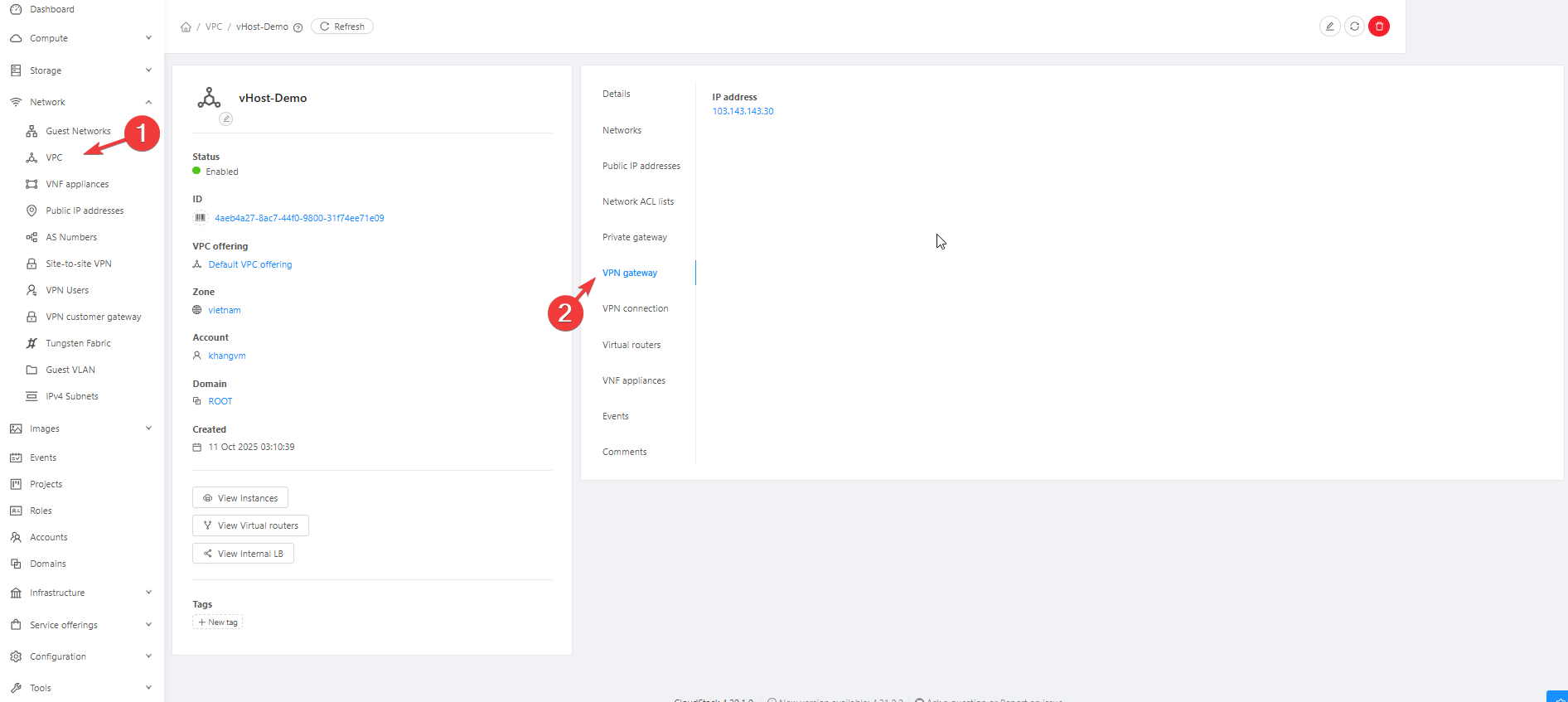Click the home icon in breadcrumb
The image size is (1568, 702).
[x=186, y=27]
